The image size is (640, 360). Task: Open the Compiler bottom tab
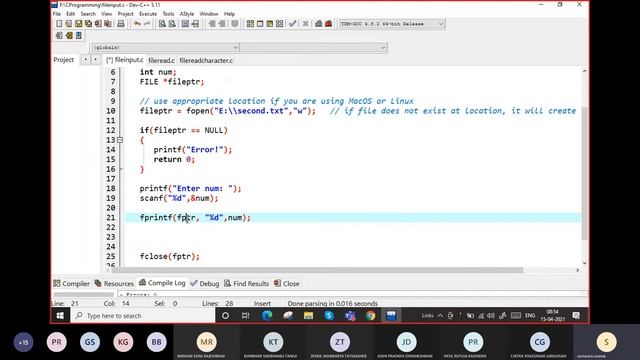71,283
